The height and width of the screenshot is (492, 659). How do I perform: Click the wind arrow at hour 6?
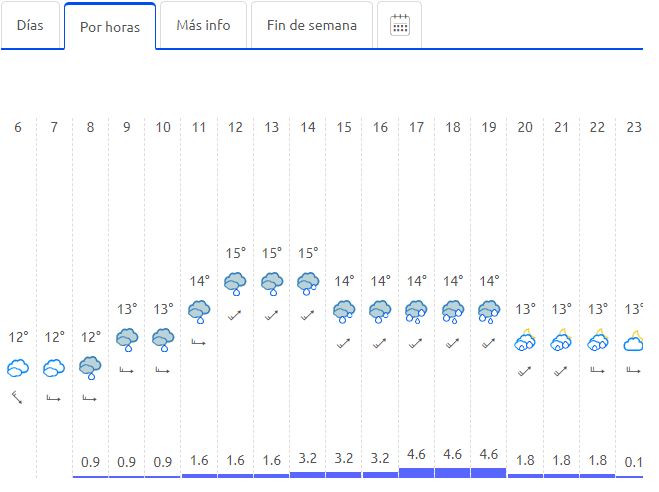17,397
